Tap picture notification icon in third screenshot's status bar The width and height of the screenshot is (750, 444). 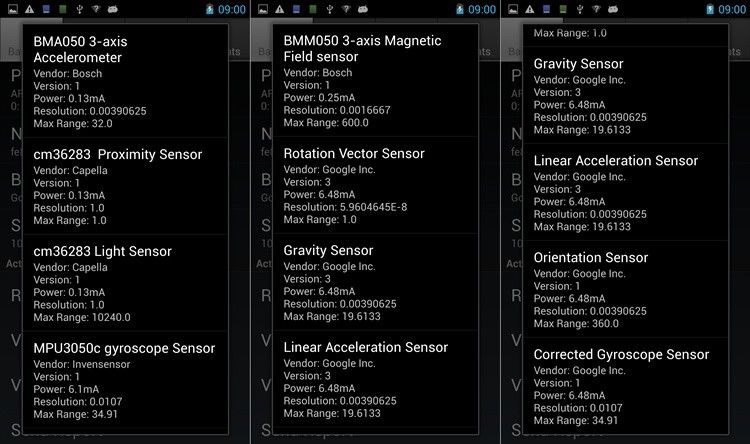click(x=513, y=9)
